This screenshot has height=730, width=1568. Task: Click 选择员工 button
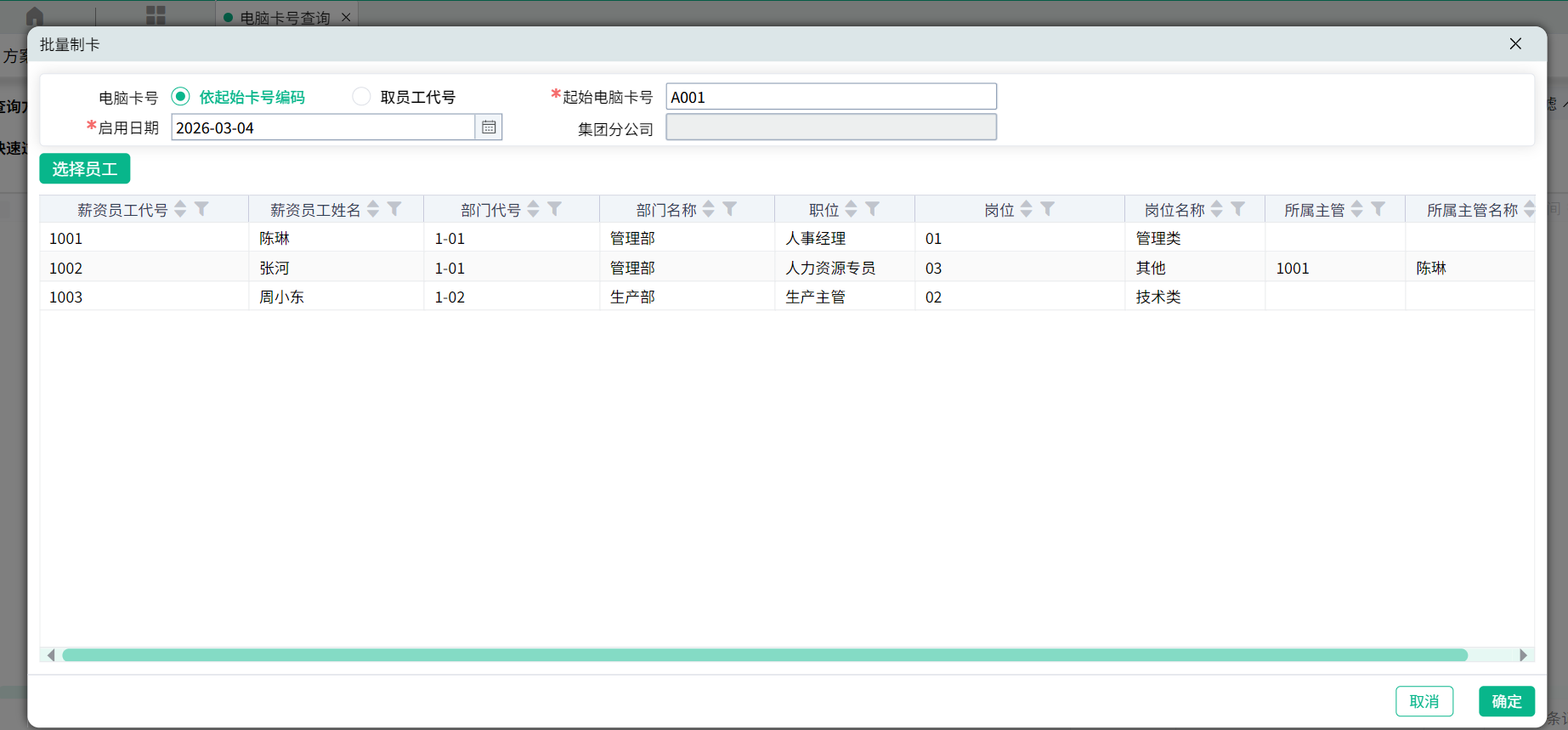84,169
